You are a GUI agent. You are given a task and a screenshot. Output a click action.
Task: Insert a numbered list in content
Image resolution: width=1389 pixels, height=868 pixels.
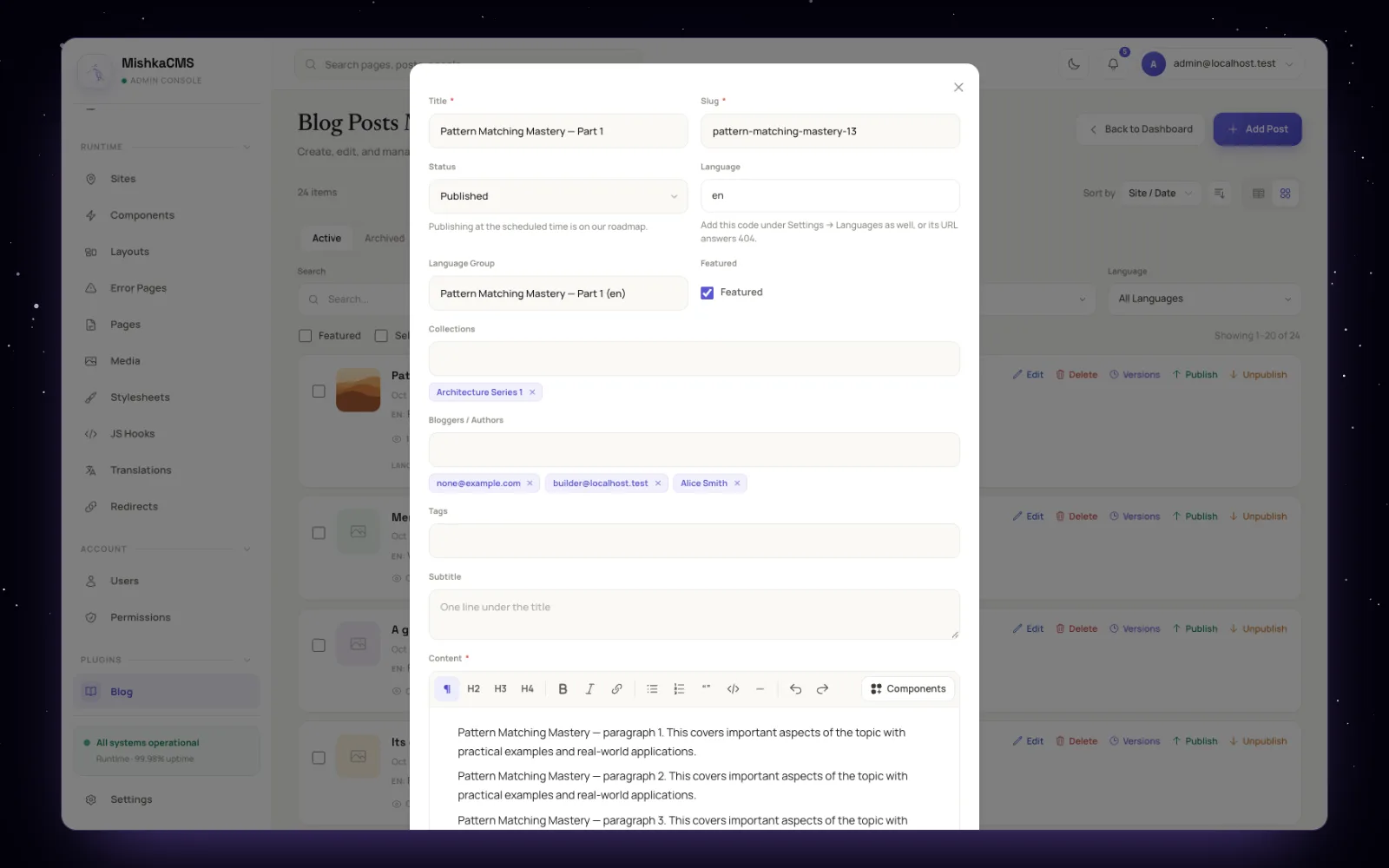click(x=679, y=689)
